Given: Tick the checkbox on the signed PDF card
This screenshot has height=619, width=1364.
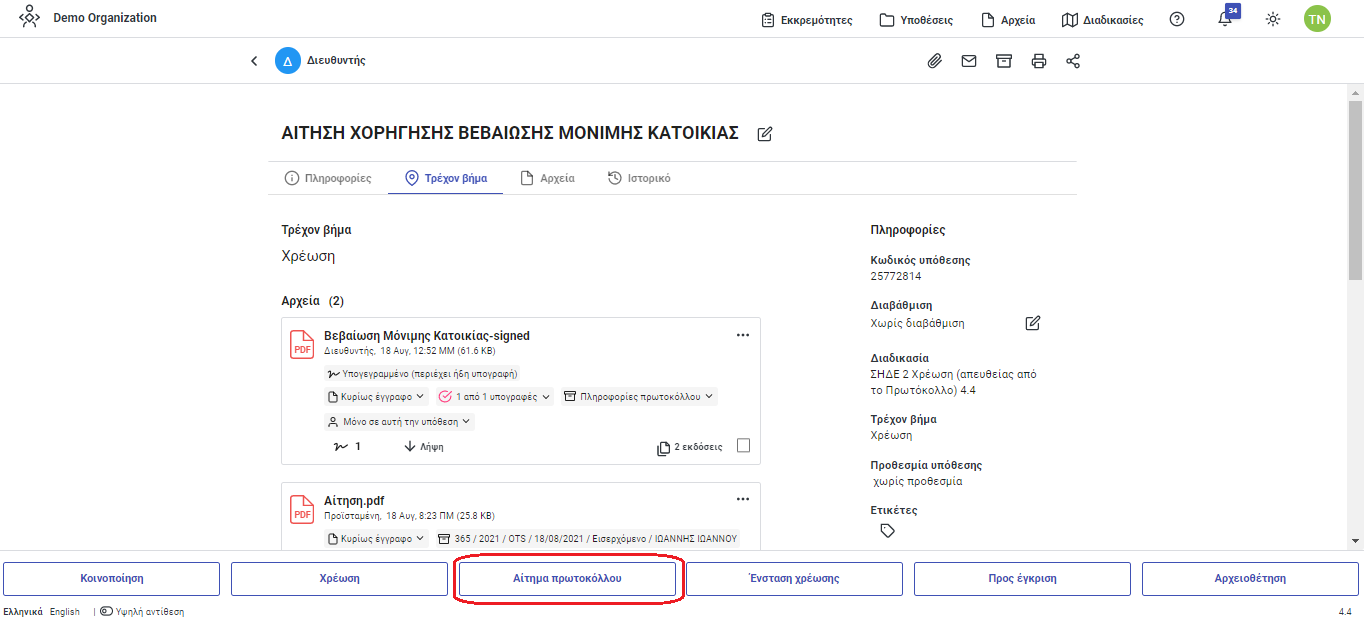Looking at the screenshot, I should [743, 446].
